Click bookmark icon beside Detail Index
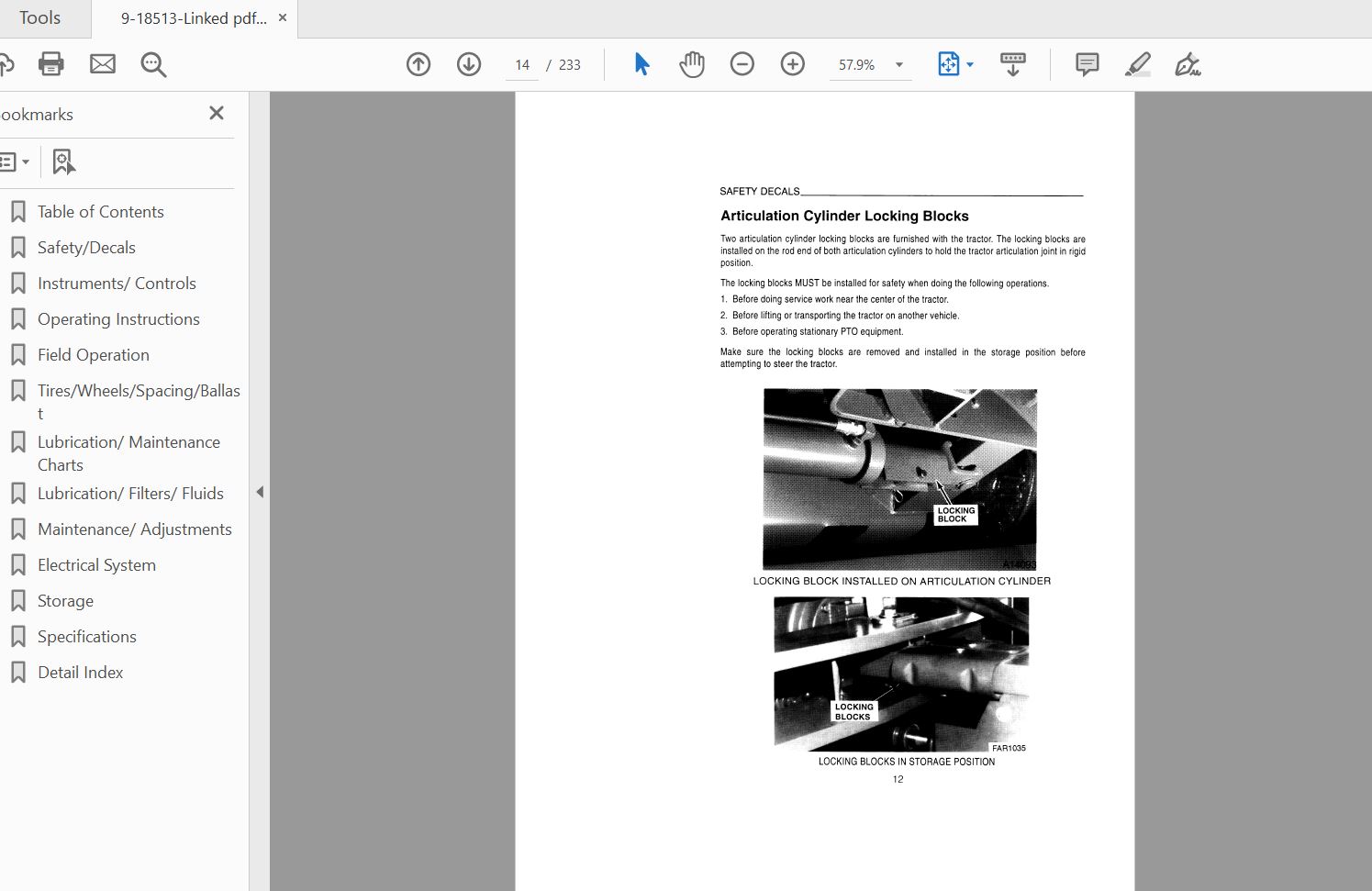The image size is (1372, 891). (x=18, y=673)
